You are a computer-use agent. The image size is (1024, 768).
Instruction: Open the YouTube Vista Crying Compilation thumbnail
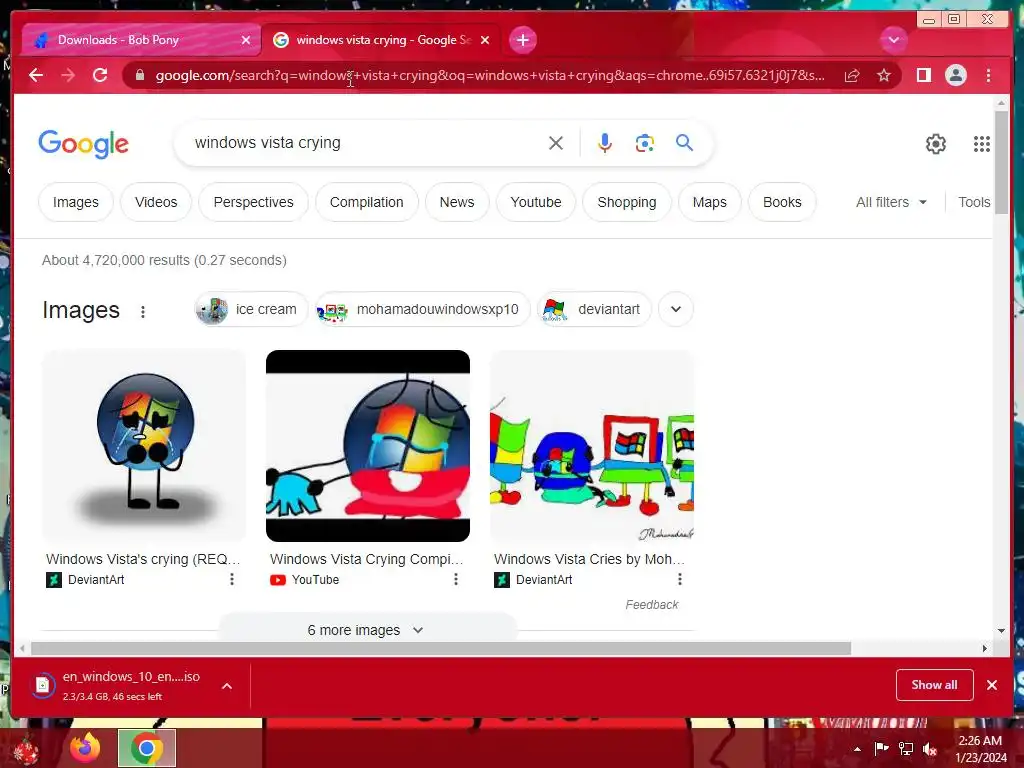(x=368, y=446)
